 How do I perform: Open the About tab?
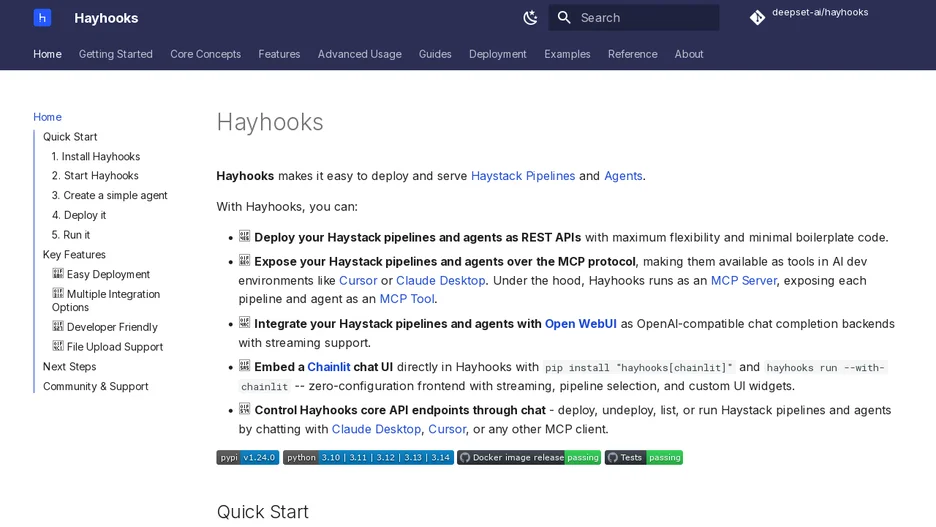(689, 54)
